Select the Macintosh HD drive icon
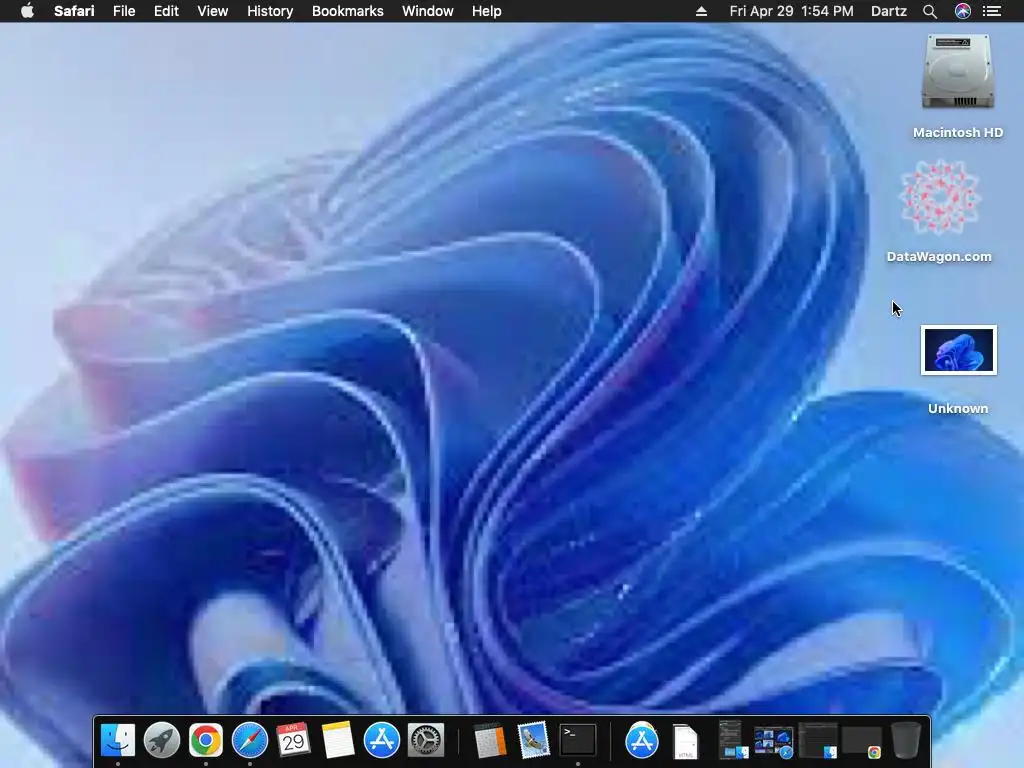Image resolution: width=1024 pixels, height=768 pixels. (958, 72)
